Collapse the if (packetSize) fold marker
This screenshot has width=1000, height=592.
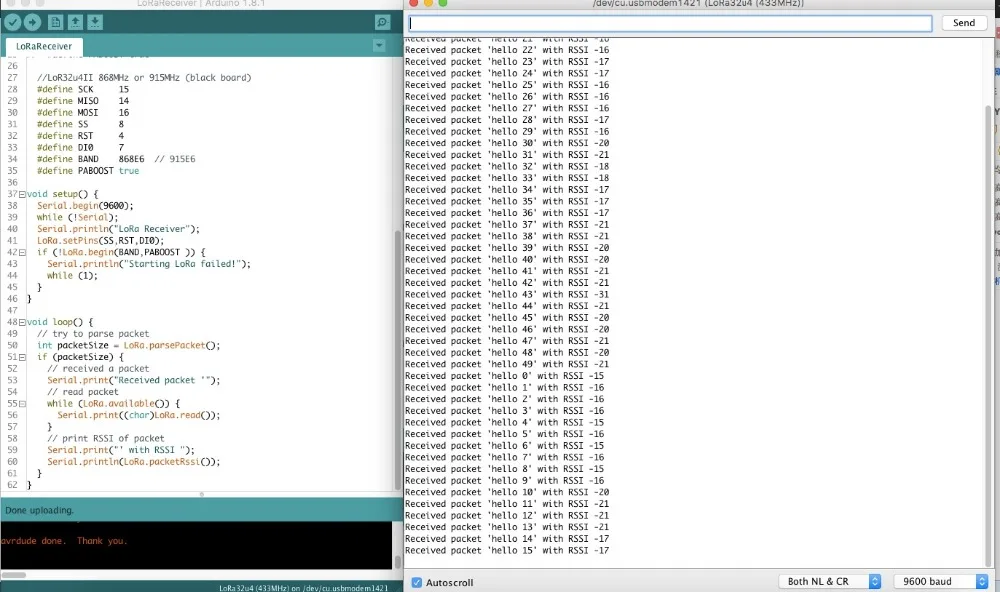22,357
